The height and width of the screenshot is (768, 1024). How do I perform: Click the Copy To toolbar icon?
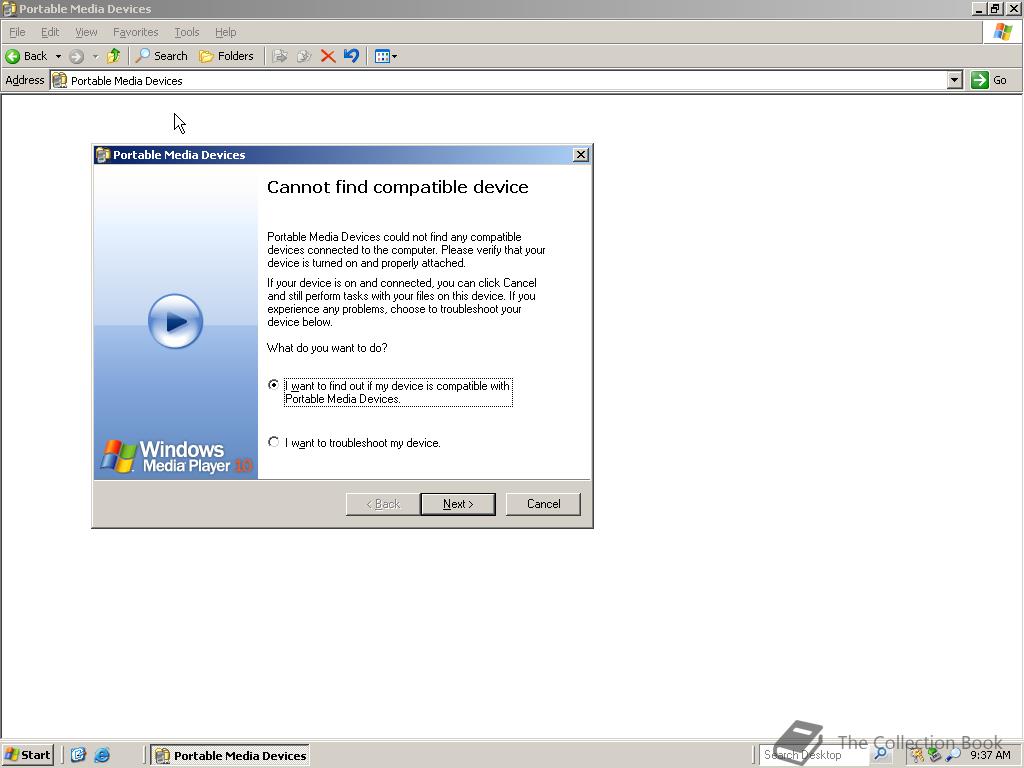(x=304, y=56)
